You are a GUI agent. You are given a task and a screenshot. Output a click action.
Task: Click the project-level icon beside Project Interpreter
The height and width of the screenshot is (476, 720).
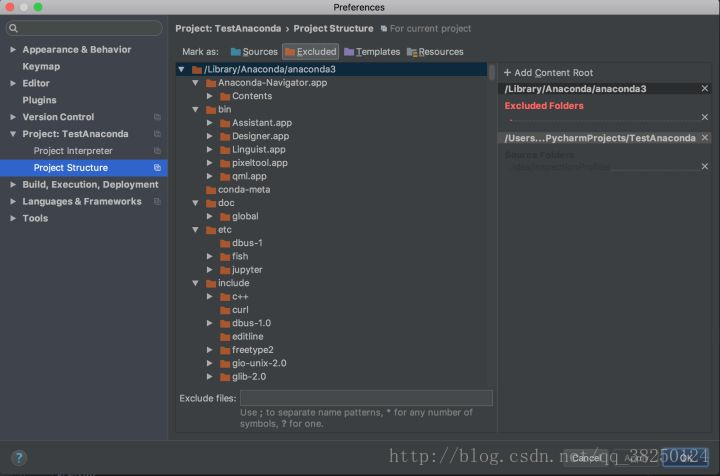(x=157, y=151)
